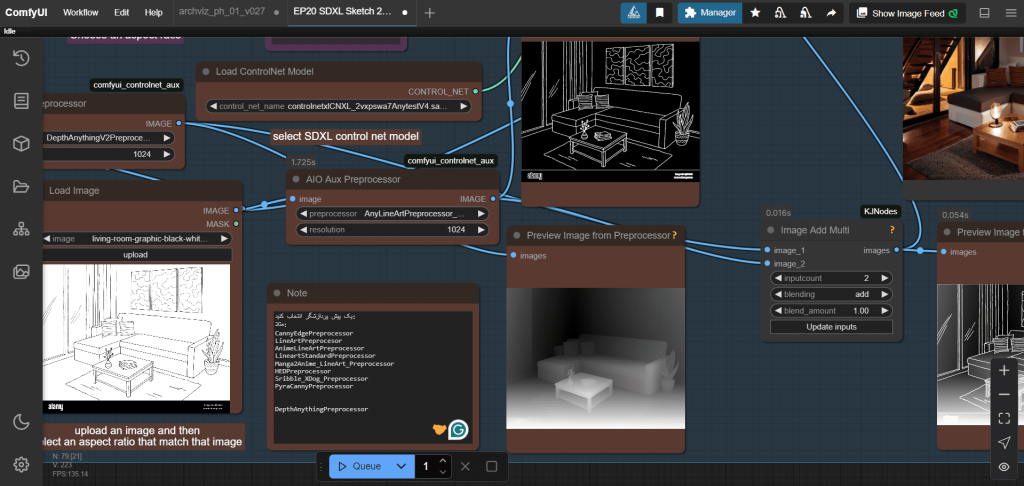The image size is (1024, 486).
Task: Open the Workflow menu
Action: pyautogui.click(x=81, y=13)
